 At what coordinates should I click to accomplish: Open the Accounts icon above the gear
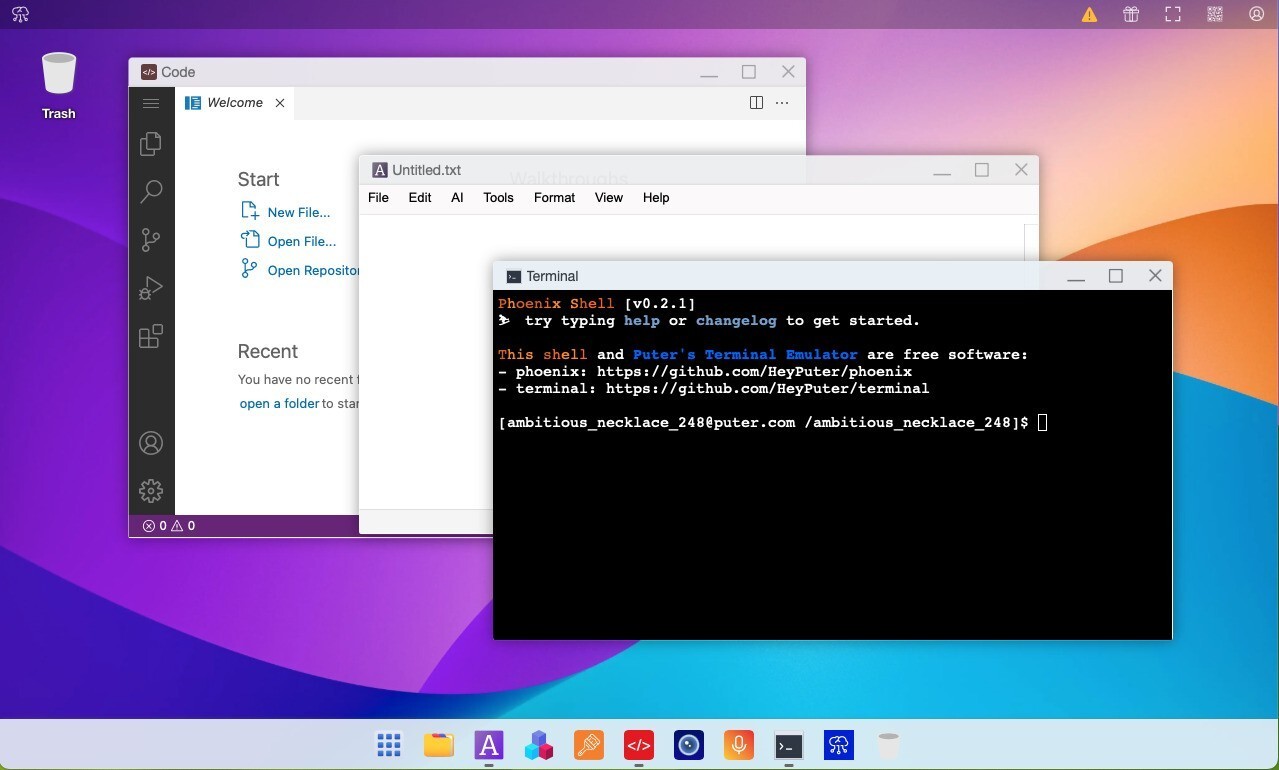point(151,442)
